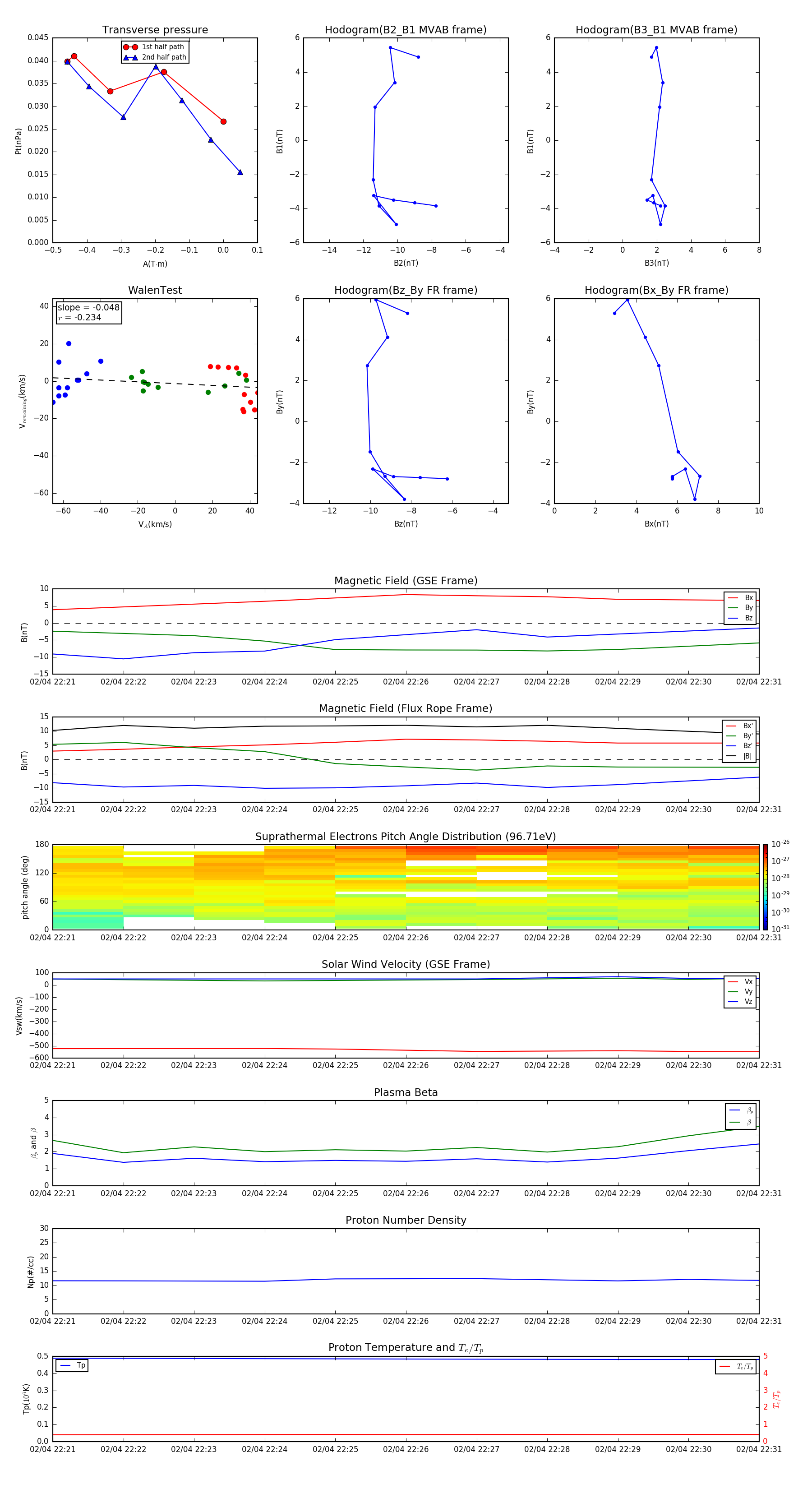Click the 'Vsw(km/s)' y-axis label
812x1489 pixels.
click(x=18, y=1016)
